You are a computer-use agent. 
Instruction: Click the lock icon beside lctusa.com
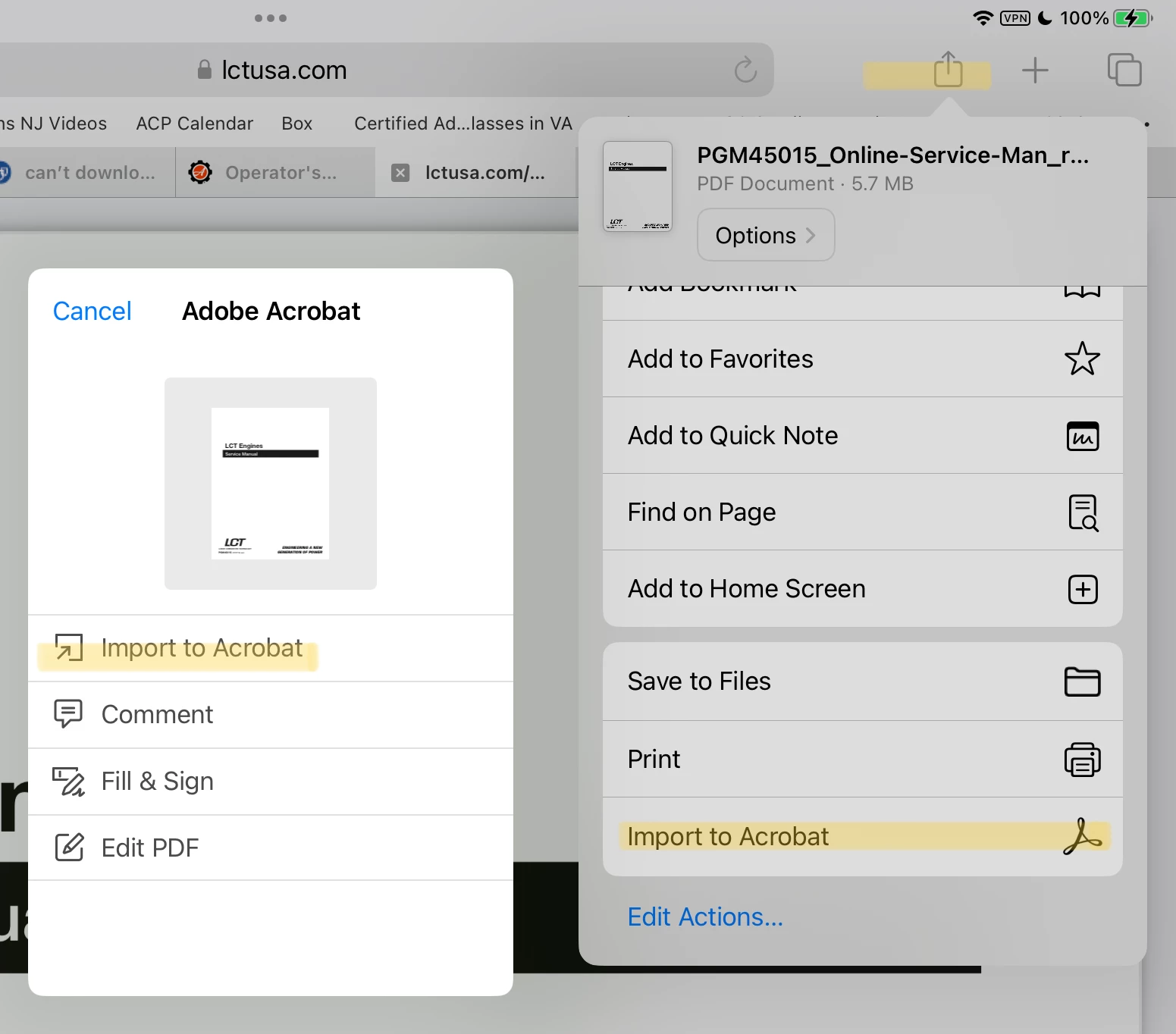[204, 70]
